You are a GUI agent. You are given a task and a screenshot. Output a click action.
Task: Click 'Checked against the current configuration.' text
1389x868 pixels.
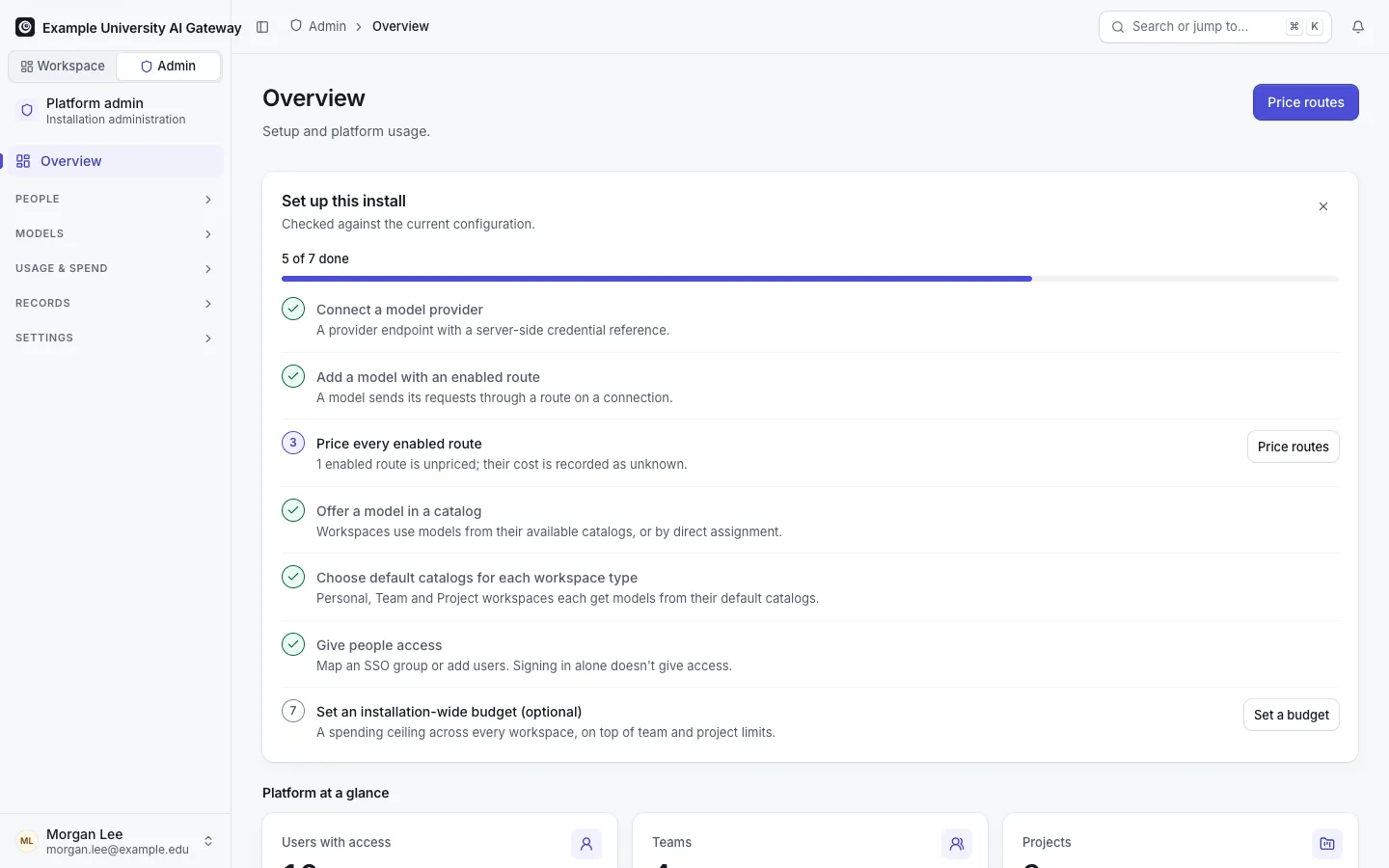pyautogui.click(x=408, y=224)
